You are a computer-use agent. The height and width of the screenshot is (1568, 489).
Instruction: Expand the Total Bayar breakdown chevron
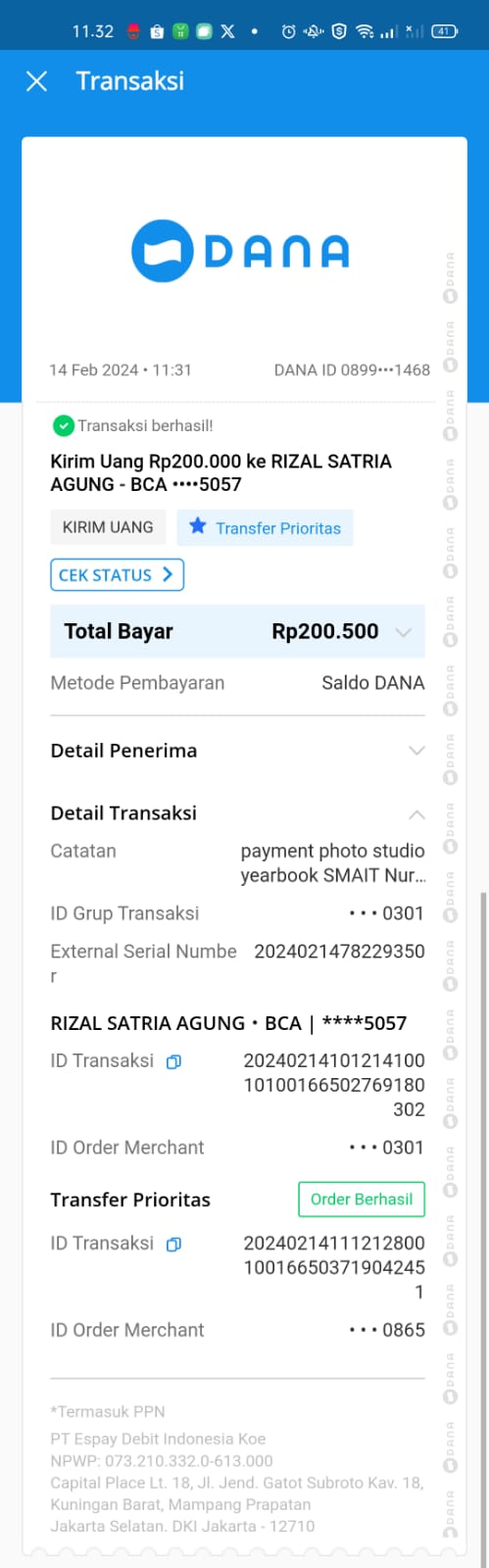tap(403, 632)
